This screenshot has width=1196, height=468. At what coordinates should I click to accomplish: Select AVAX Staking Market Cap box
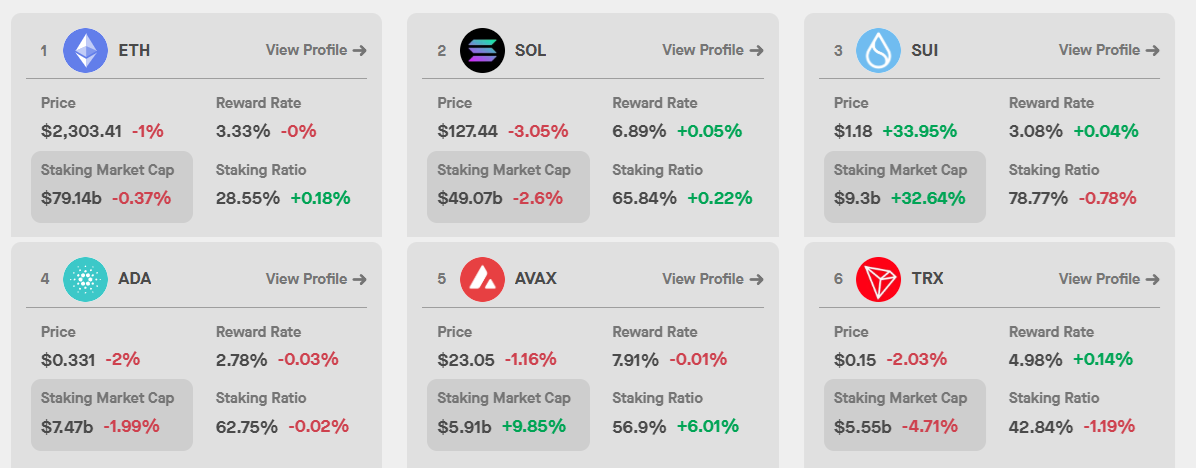508,414
